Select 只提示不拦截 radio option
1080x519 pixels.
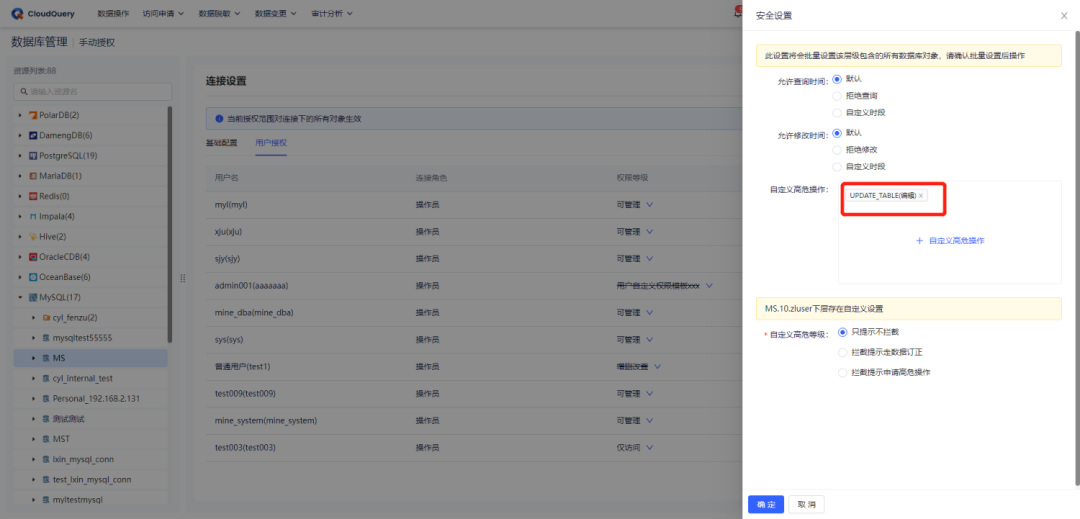[842, 332]
